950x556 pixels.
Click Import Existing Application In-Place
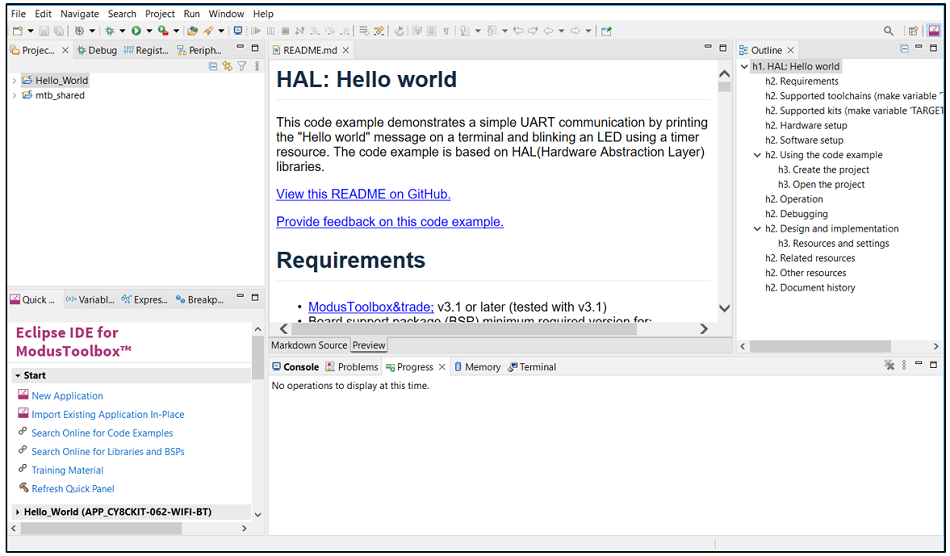(108, 414)
